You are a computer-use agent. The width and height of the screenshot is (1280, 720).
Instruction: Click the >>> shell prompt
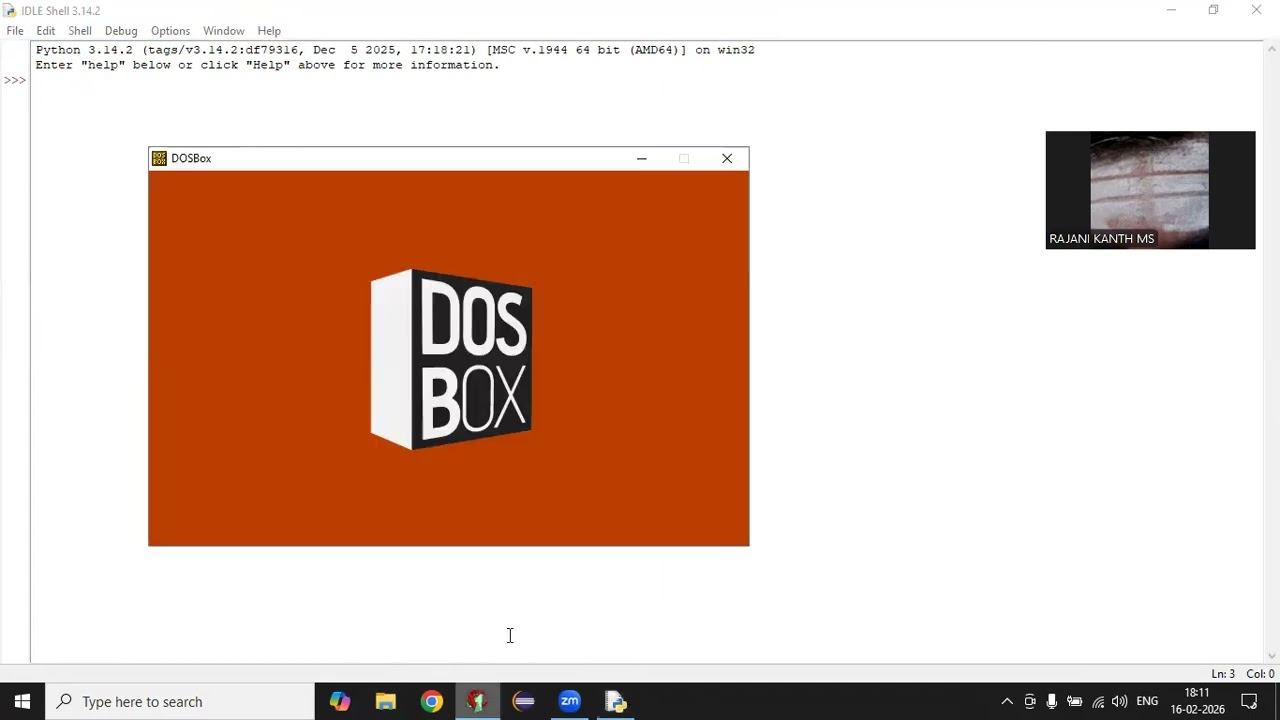pos(14,80)
